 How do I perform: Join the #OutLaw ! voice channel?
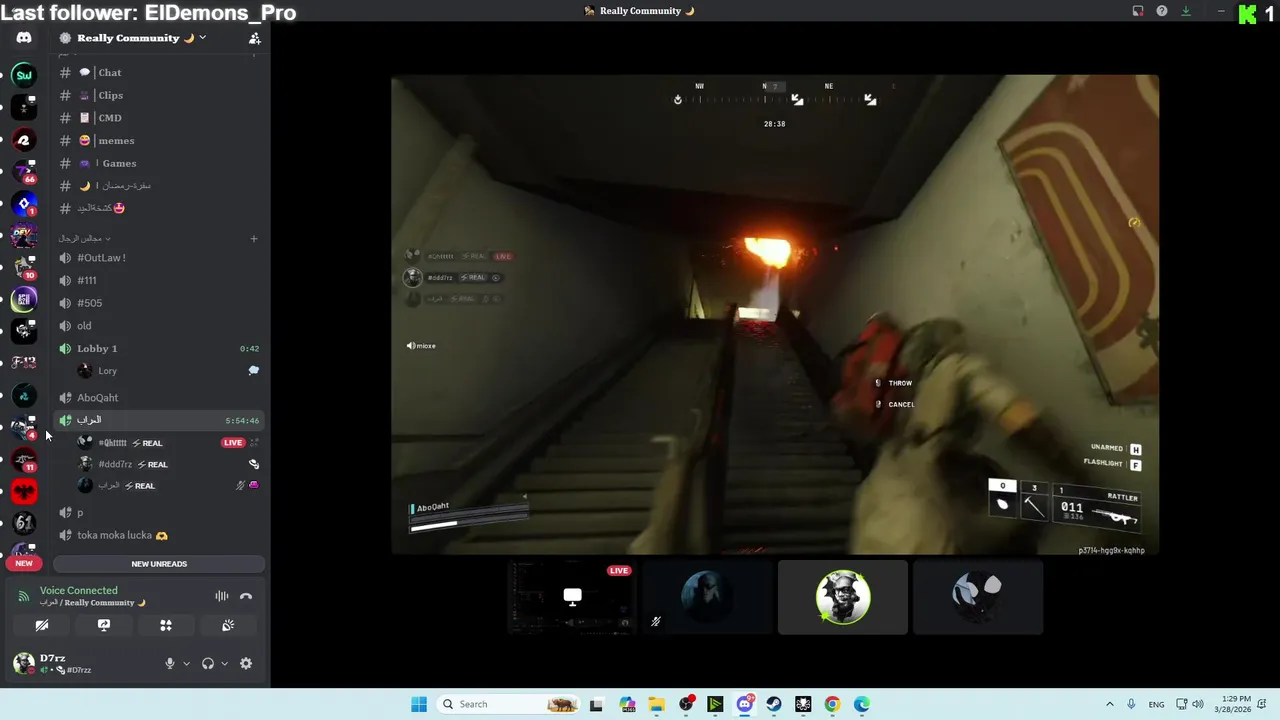(160, 257)
